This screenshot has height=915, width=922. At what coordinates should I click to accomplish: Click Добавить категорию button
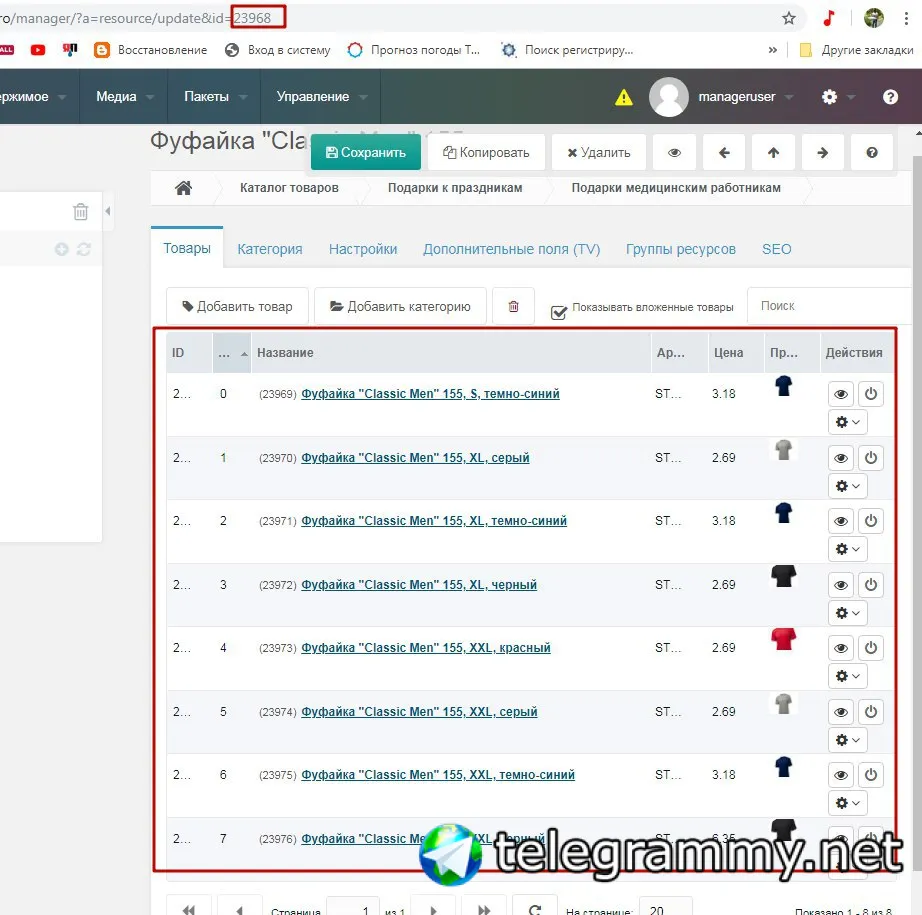[400, 306]
